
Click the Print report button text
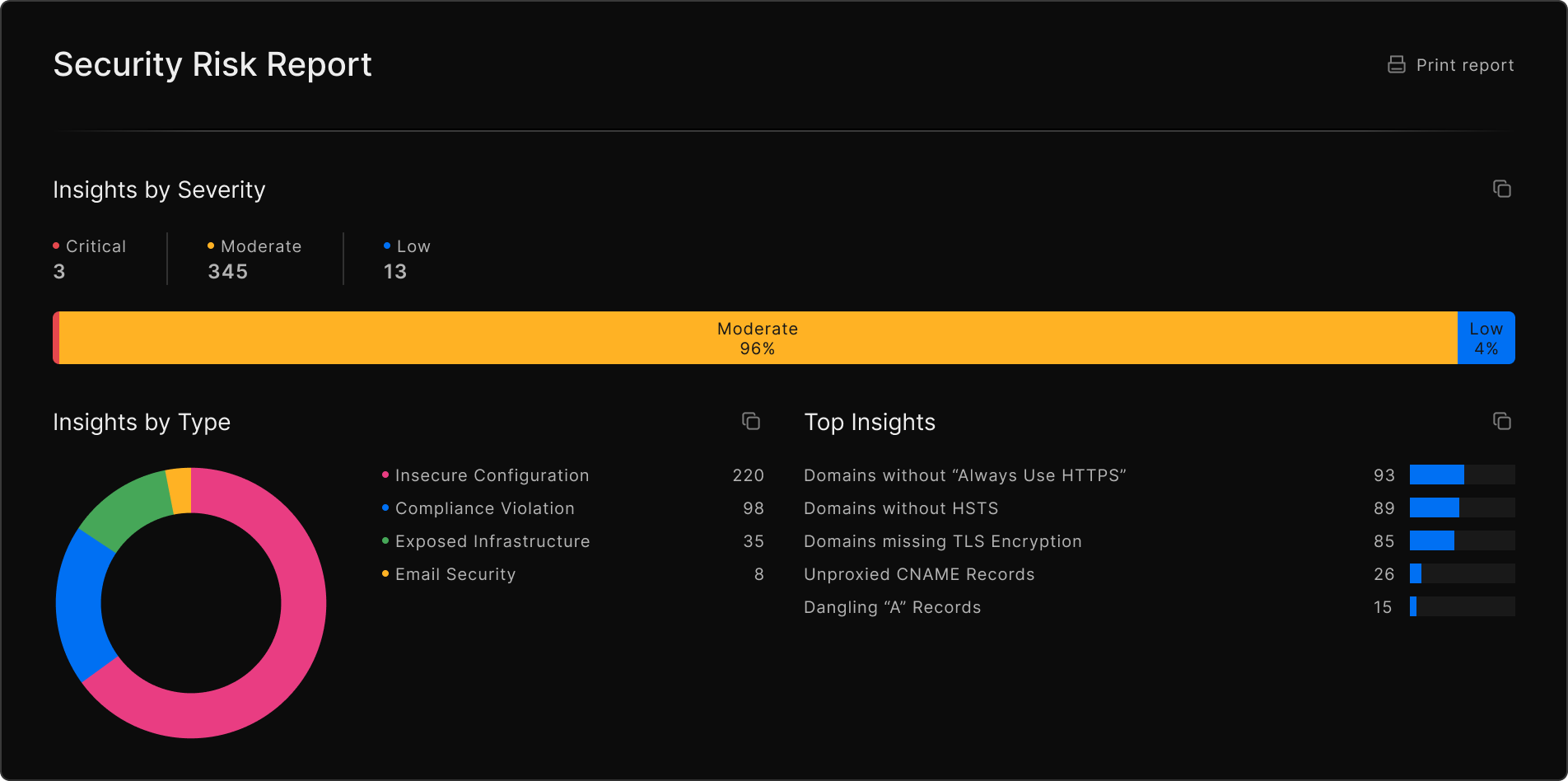click(x=1464, y=65)
